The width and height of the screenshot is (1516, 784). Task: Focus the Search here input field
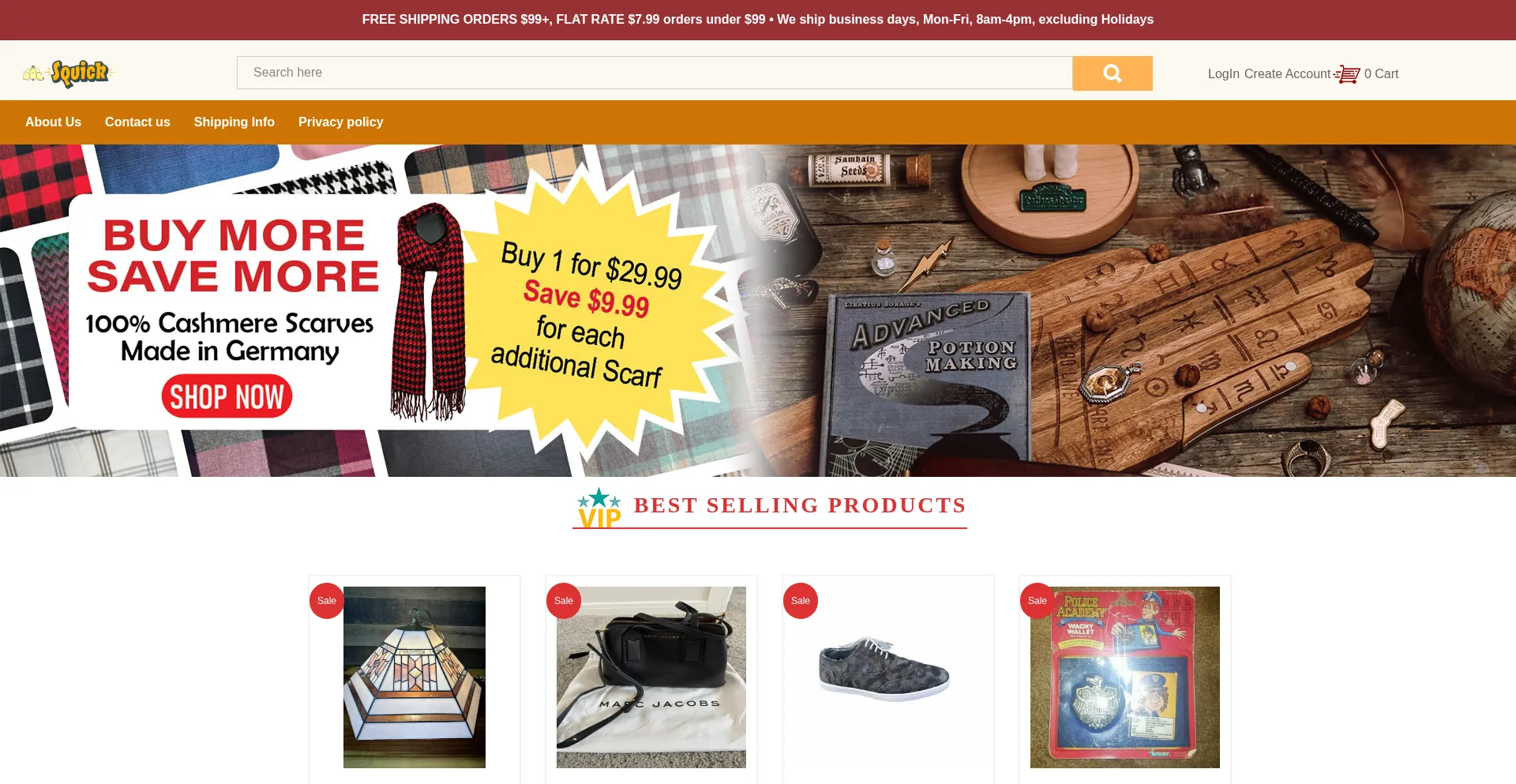point(655,73)
